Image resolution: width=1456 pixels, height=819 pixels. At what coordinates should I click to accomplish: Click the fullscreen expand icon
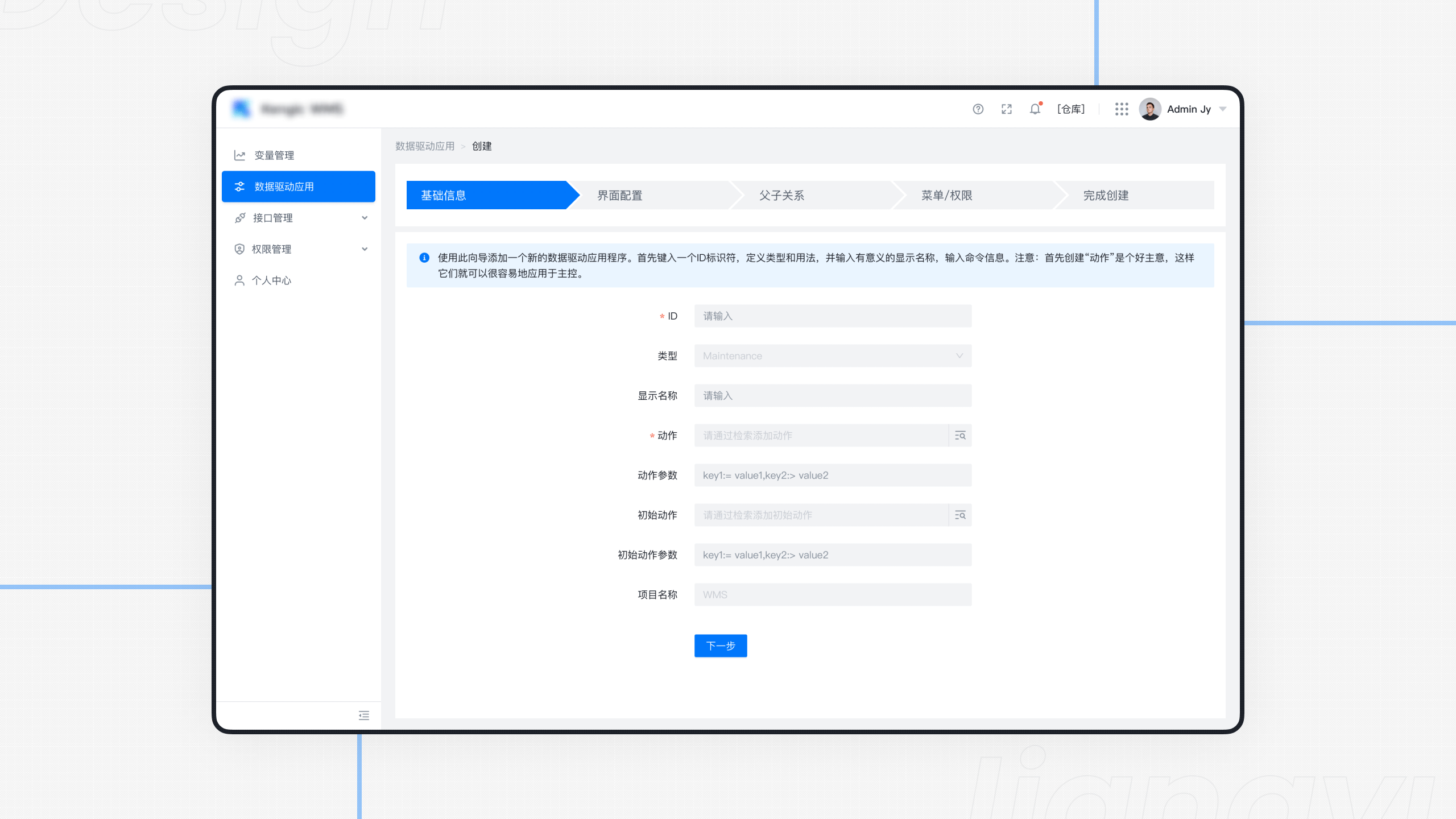click(x=1007, y=109)
